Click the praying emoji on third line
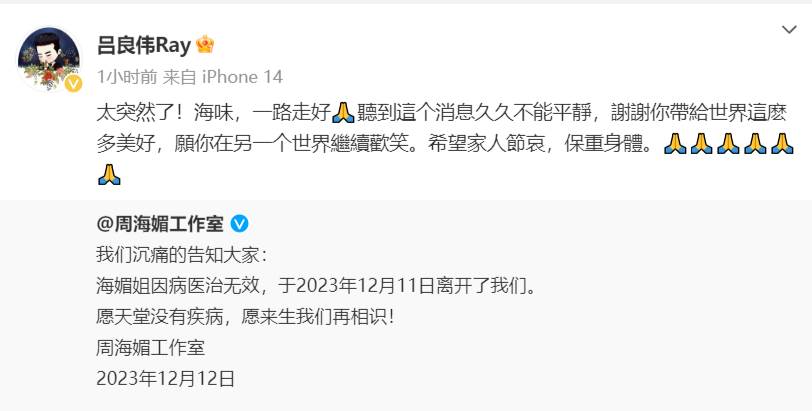This screenshot has height=411, width=812. click(109, 174)
